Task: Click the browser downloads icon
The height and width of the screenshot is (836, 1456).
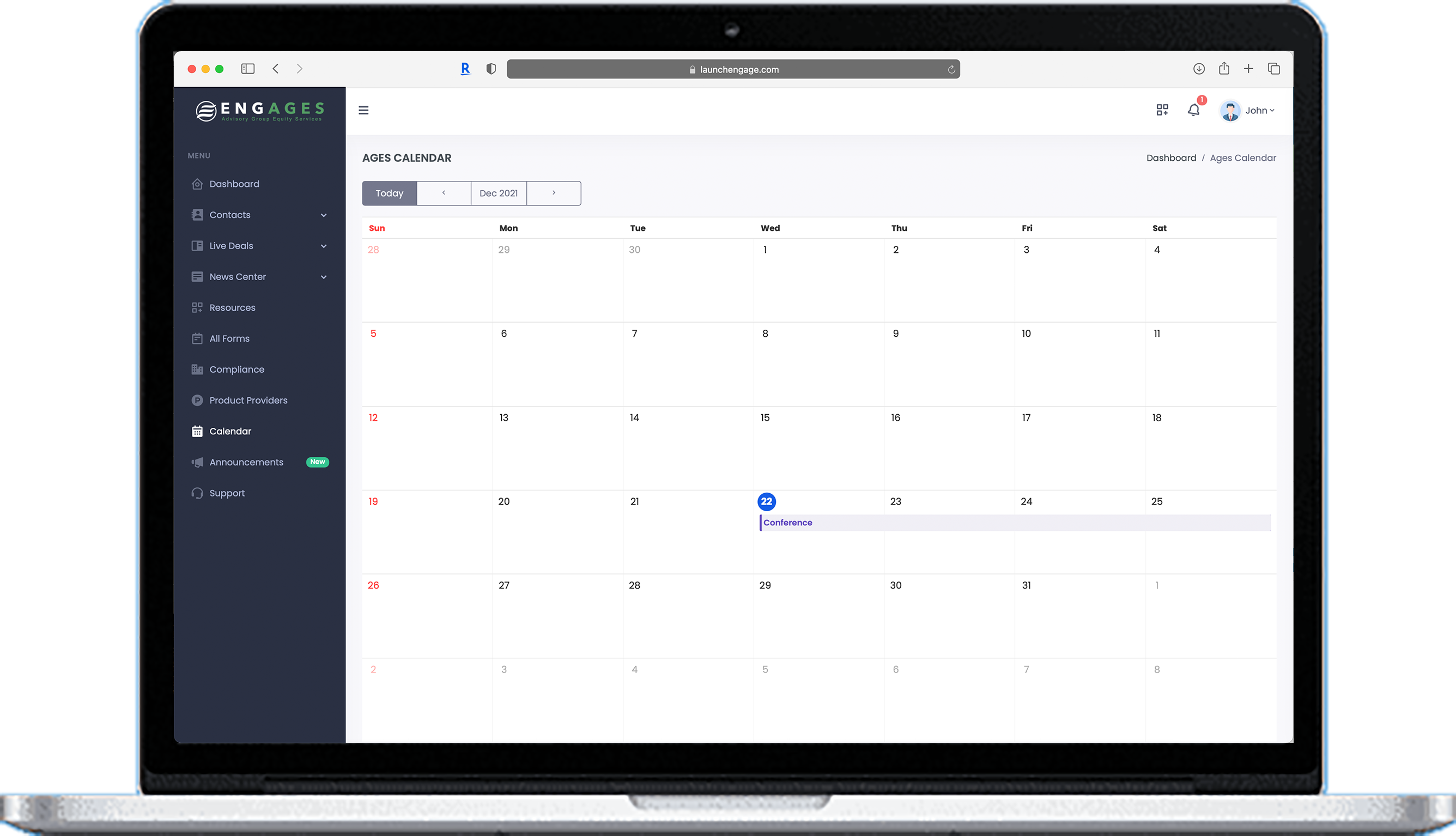Action: pyautogui.click(x=1199, y=69)
